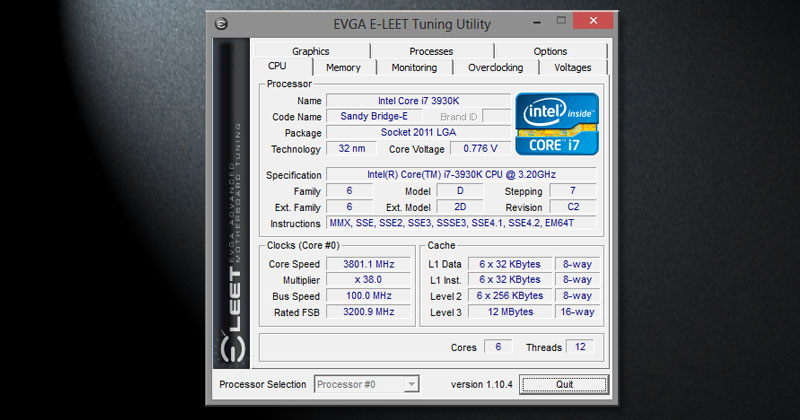800x420 pixels.
Task: Click the Specification field i7-3930K CPU @ 3.20GHz
Action: click(461, 175)
